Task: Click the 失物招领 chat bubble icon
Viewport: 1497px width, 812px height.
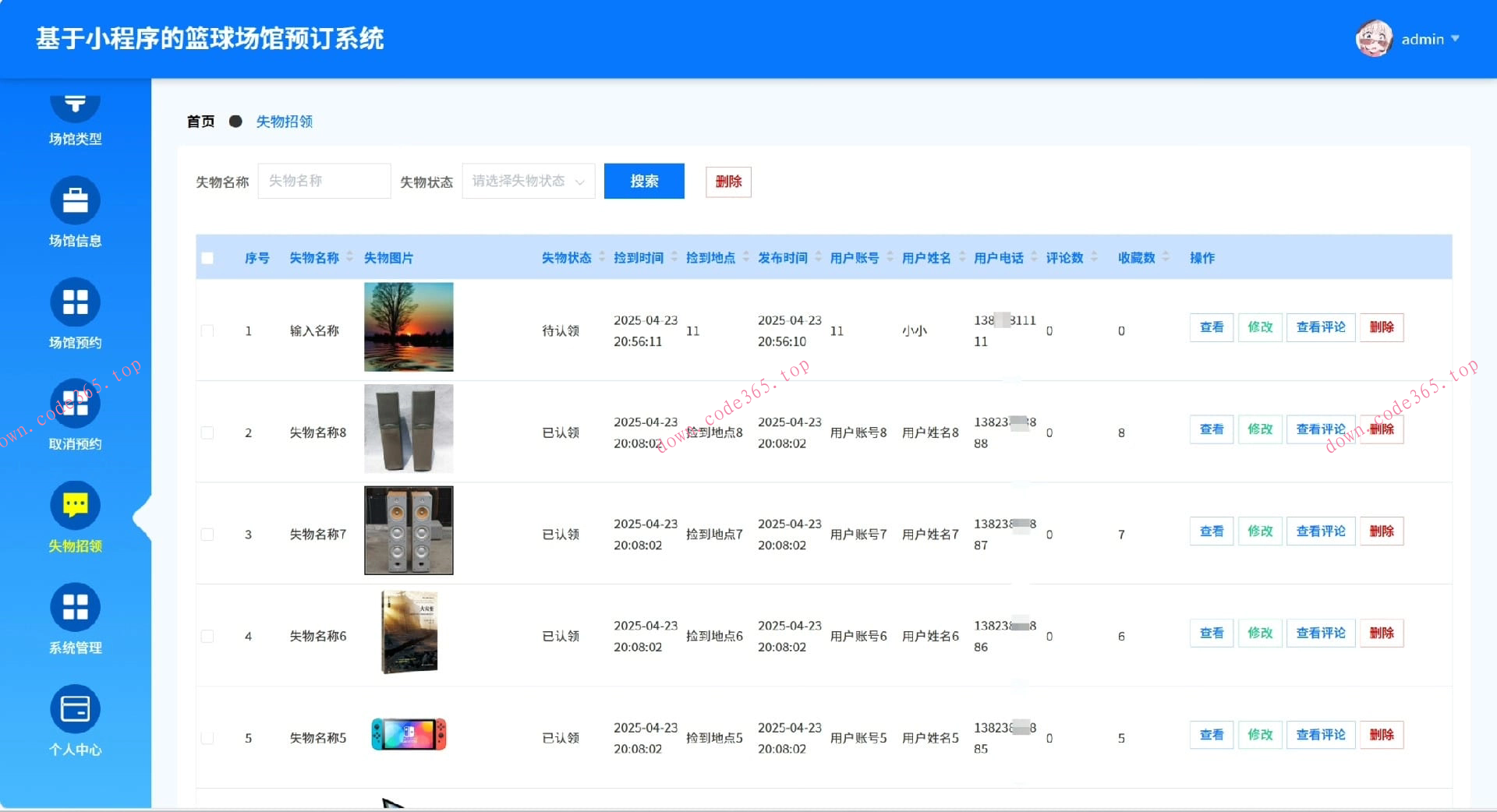Action: tap(75, 505)
